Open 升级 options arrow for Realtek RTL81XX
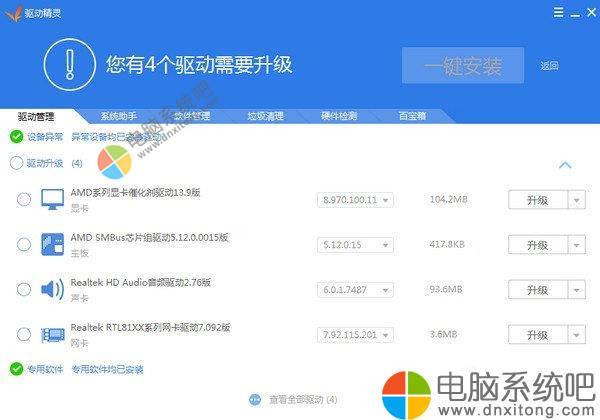Viewport: 600px width, 420px height. point(576,335)
